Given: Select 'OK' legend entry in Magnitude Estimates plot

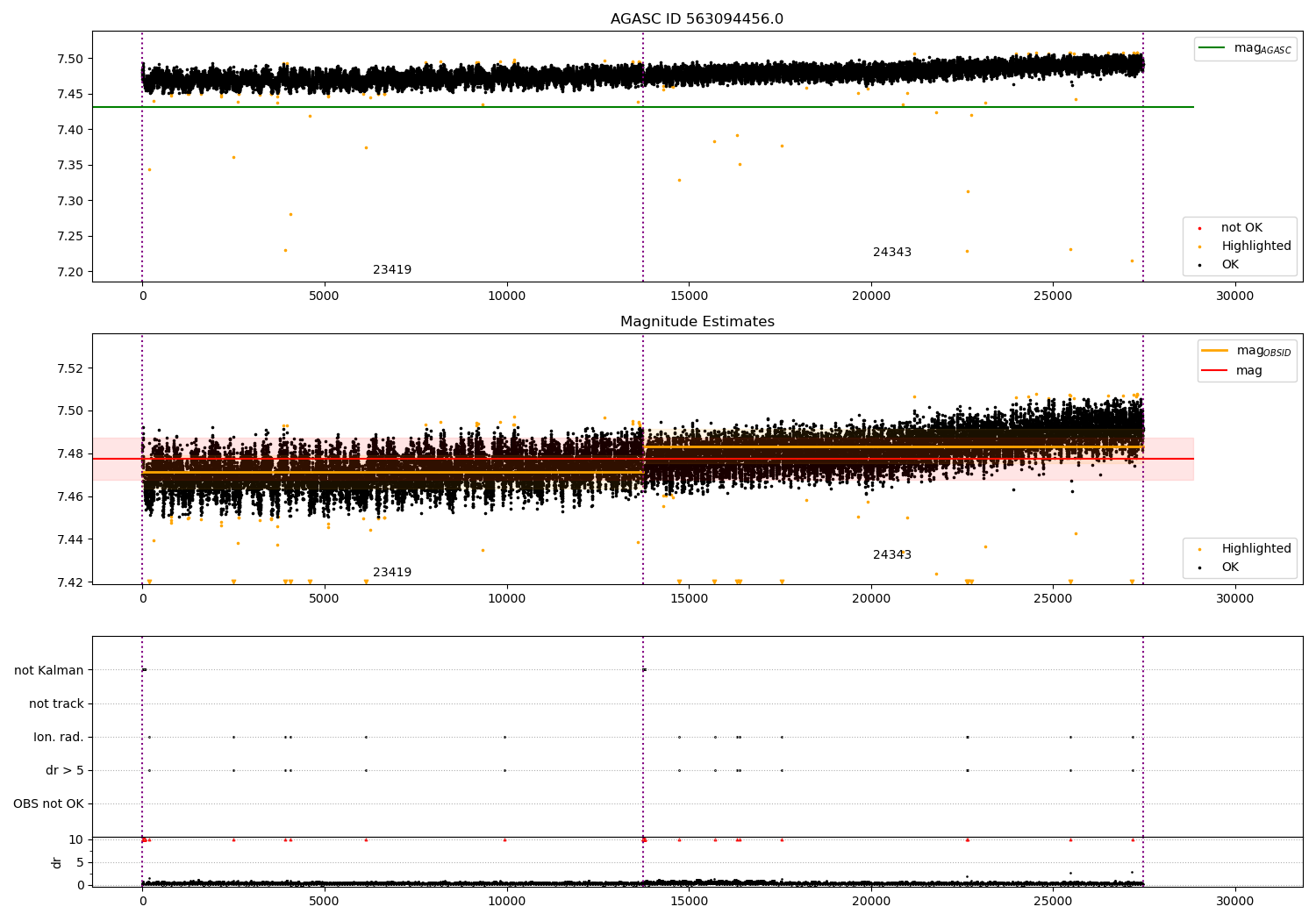Looking at the screenshot, I should click(x=1230, y=568).
